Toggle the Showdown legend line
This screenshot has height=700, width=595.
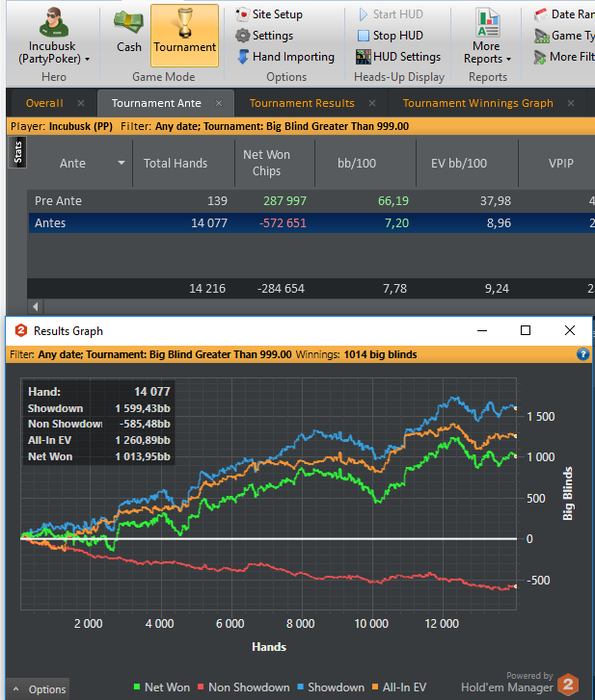pyautogui.click(x=331, y=687)
